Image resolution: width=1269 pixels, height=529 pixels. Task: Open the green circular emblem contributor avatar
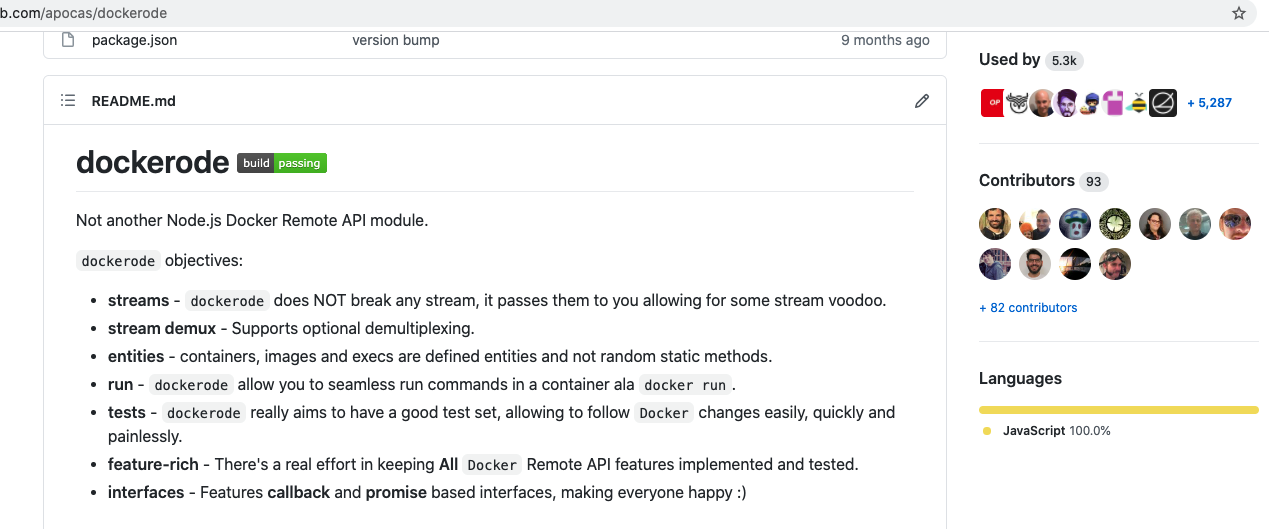pos(1115,224)
